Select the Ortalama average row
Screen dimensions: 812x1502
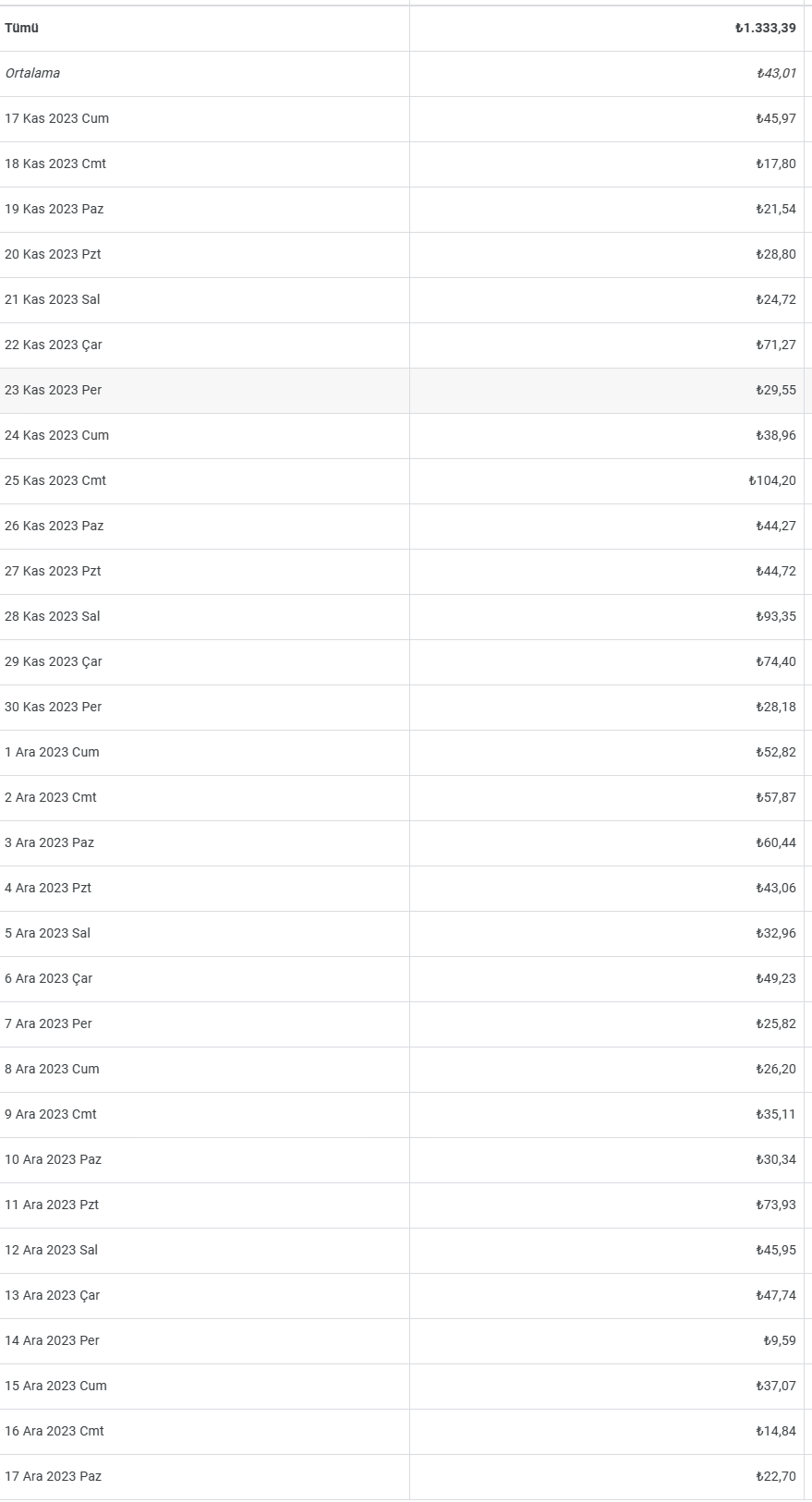[406, 74]
